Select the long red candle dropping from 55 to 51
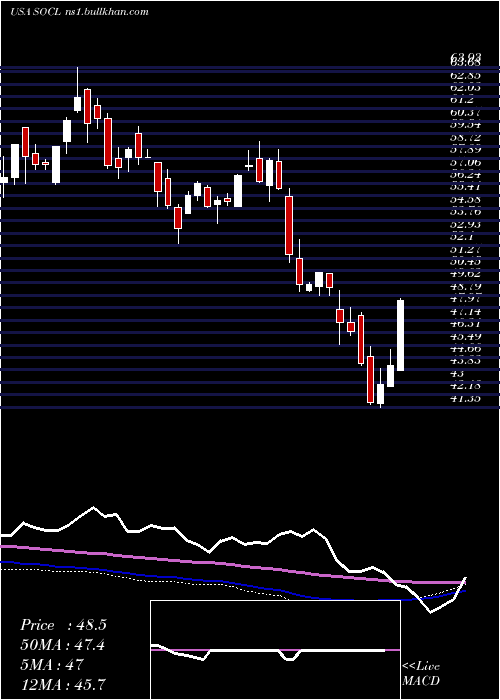The image size is (500, 700). (x=289, y=225)
